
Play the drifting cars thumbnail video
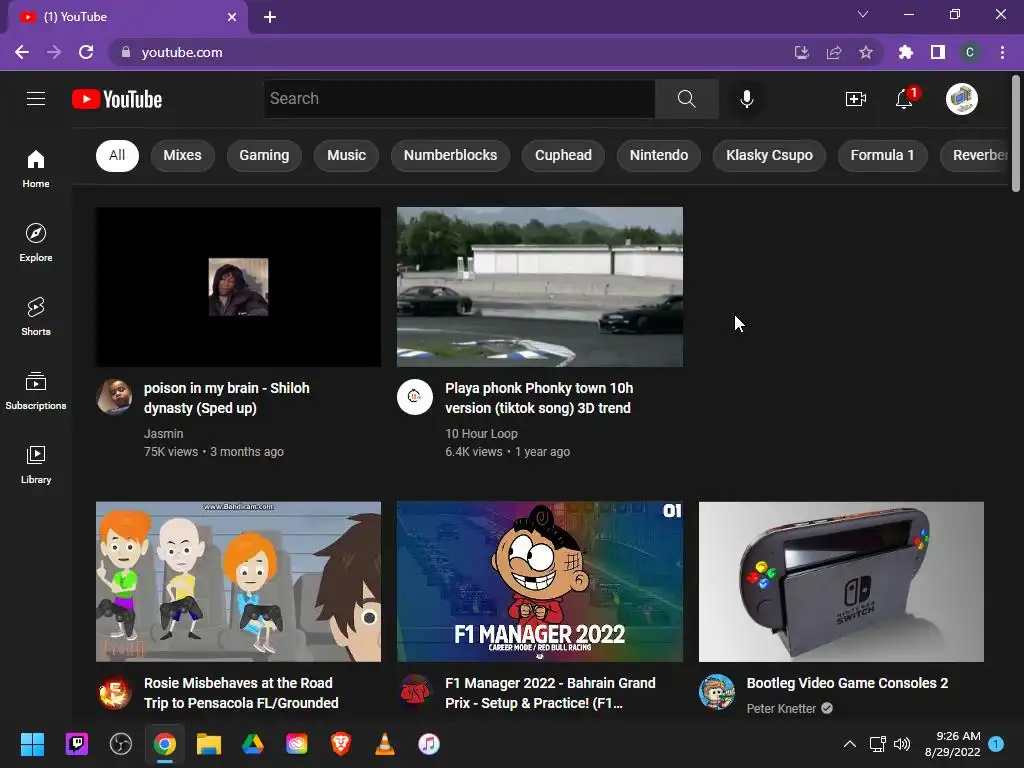[x=539, y=287]
